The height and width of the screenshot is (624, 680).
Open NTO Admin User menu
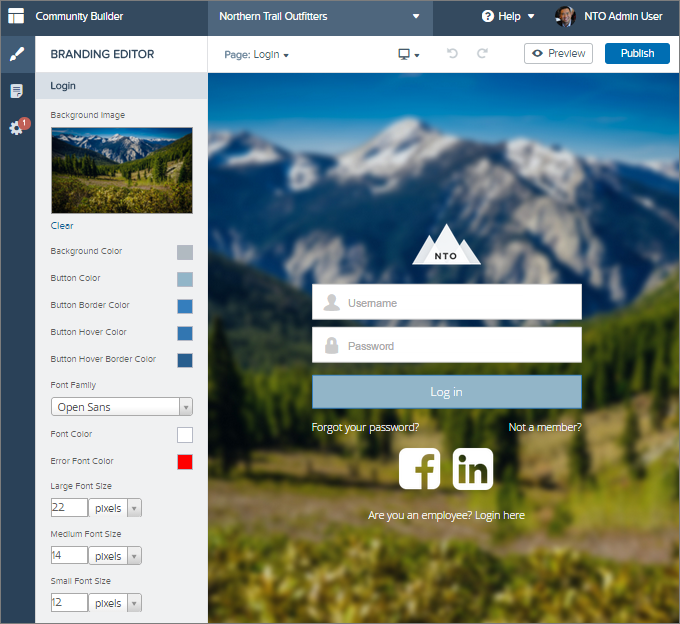point(623,16)
